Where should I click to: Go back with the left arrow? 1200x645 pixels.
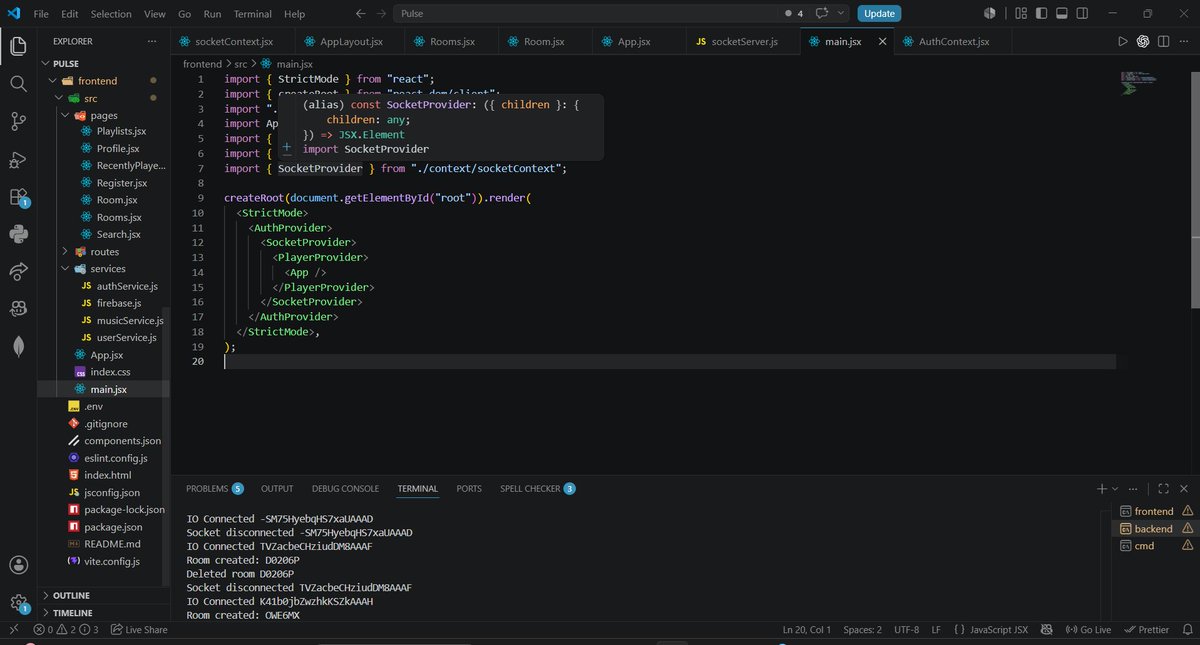[x=361, y=14]
